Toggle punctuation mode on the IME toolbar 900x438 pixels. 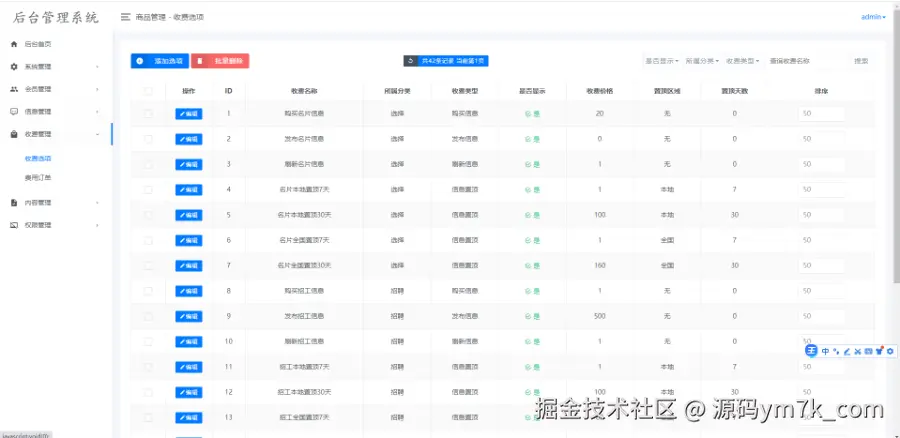pyautogui.click(x=836, y=351)
